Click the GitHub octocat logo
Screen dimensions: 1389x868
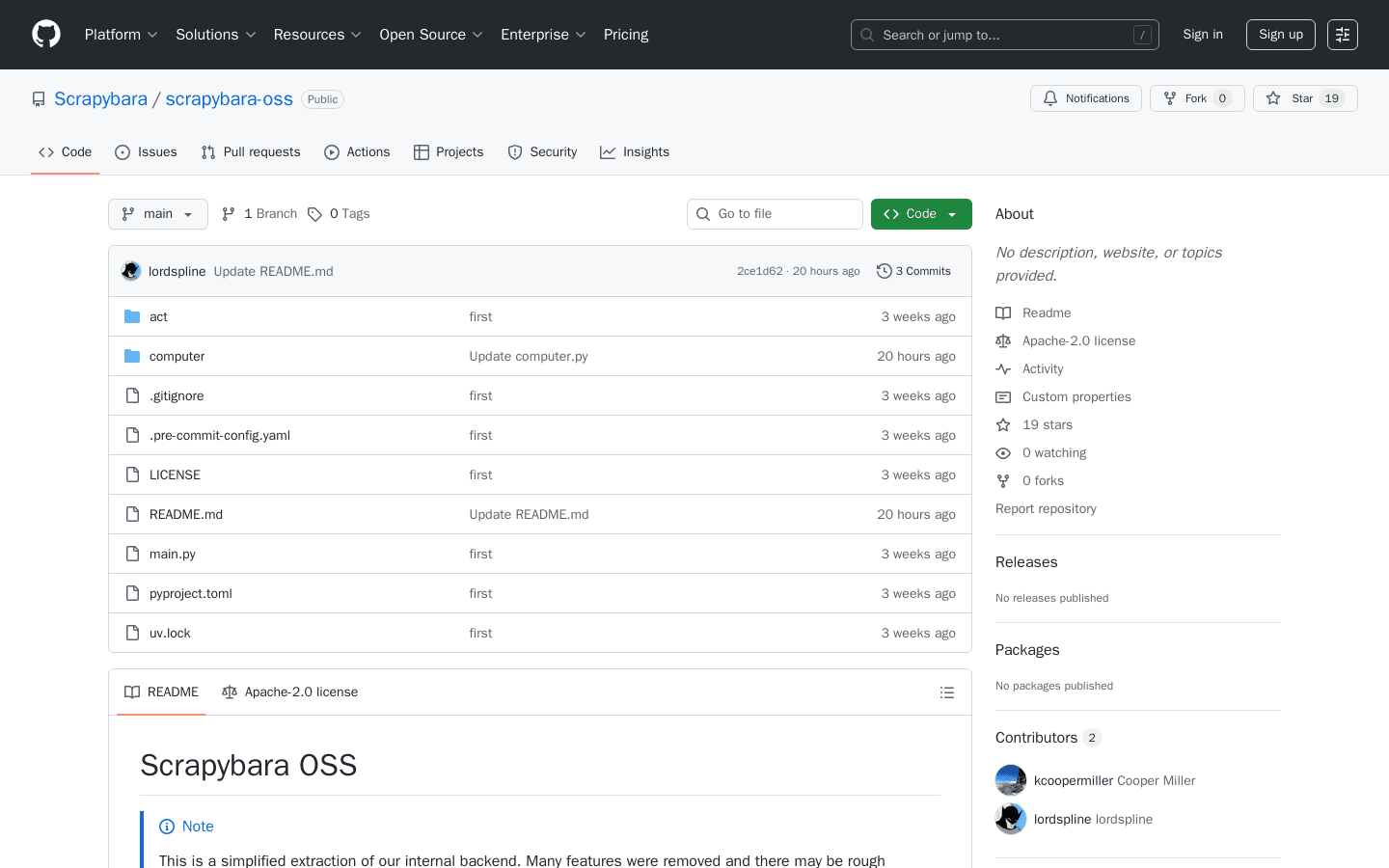pos(45,34)
